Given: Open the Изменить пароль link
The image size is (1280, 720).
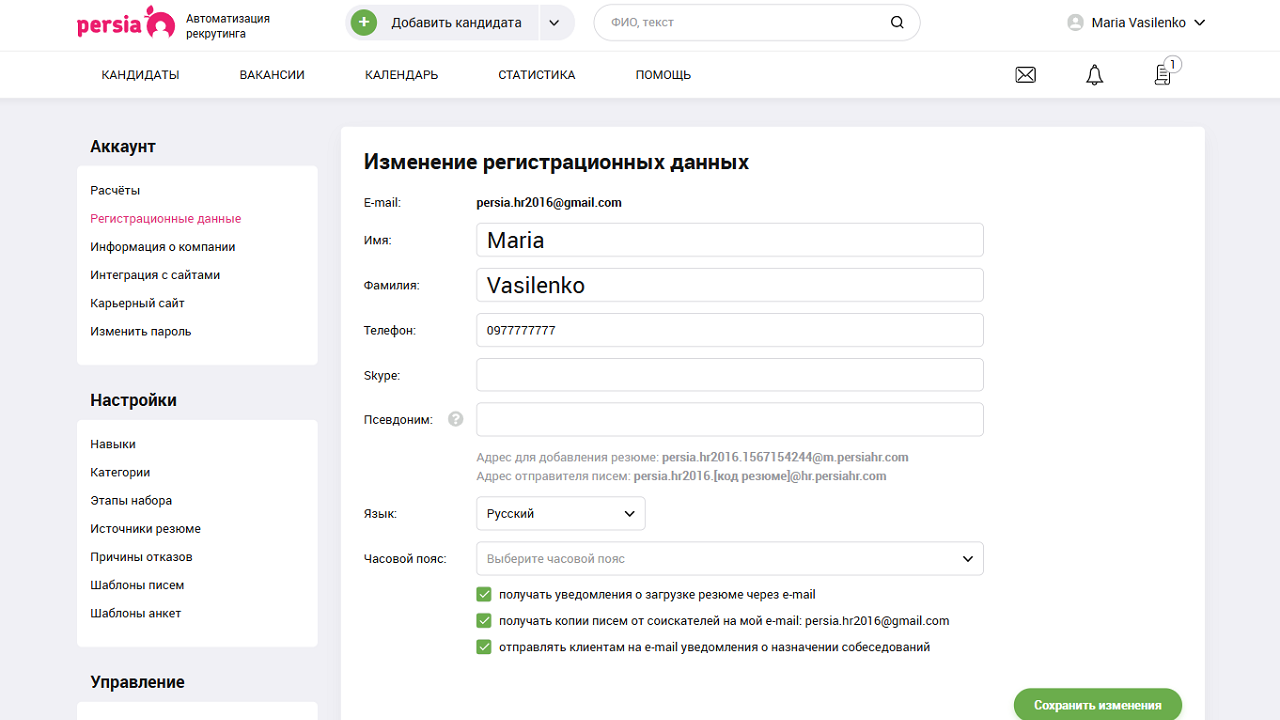Looking at the screenshot, I should 139,330.
